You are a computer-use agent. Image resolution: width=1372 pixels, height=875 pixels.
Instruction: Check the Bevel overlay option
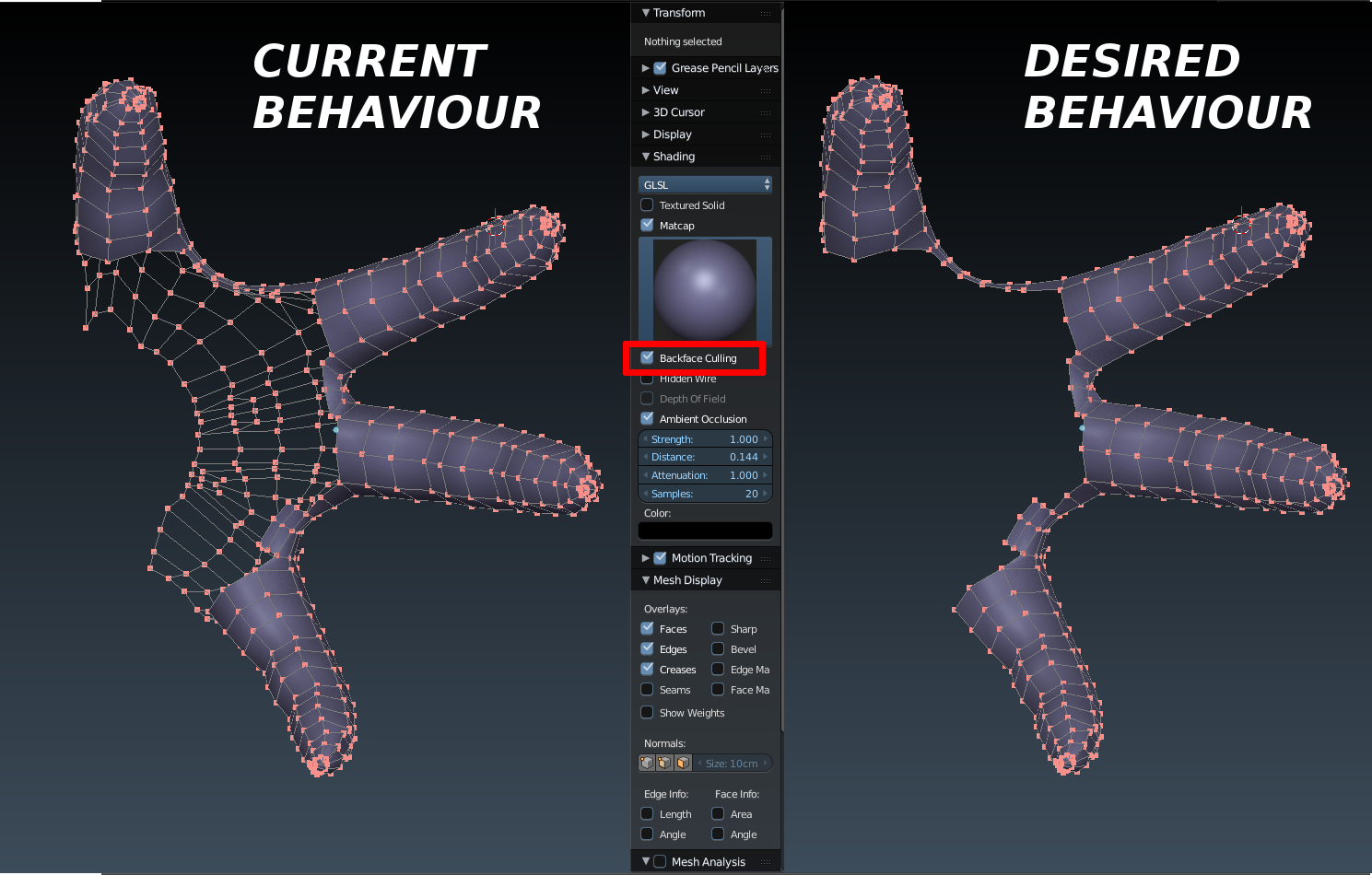718,648
